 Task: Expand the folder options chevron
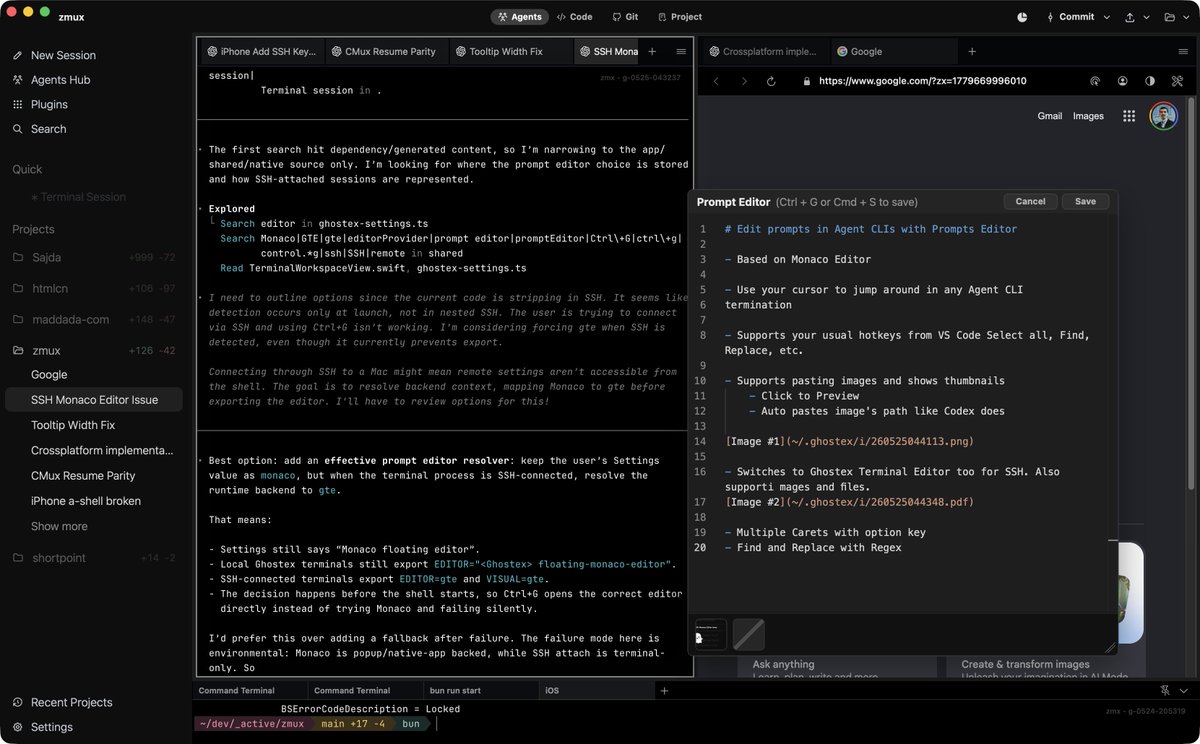[1186, 17]
